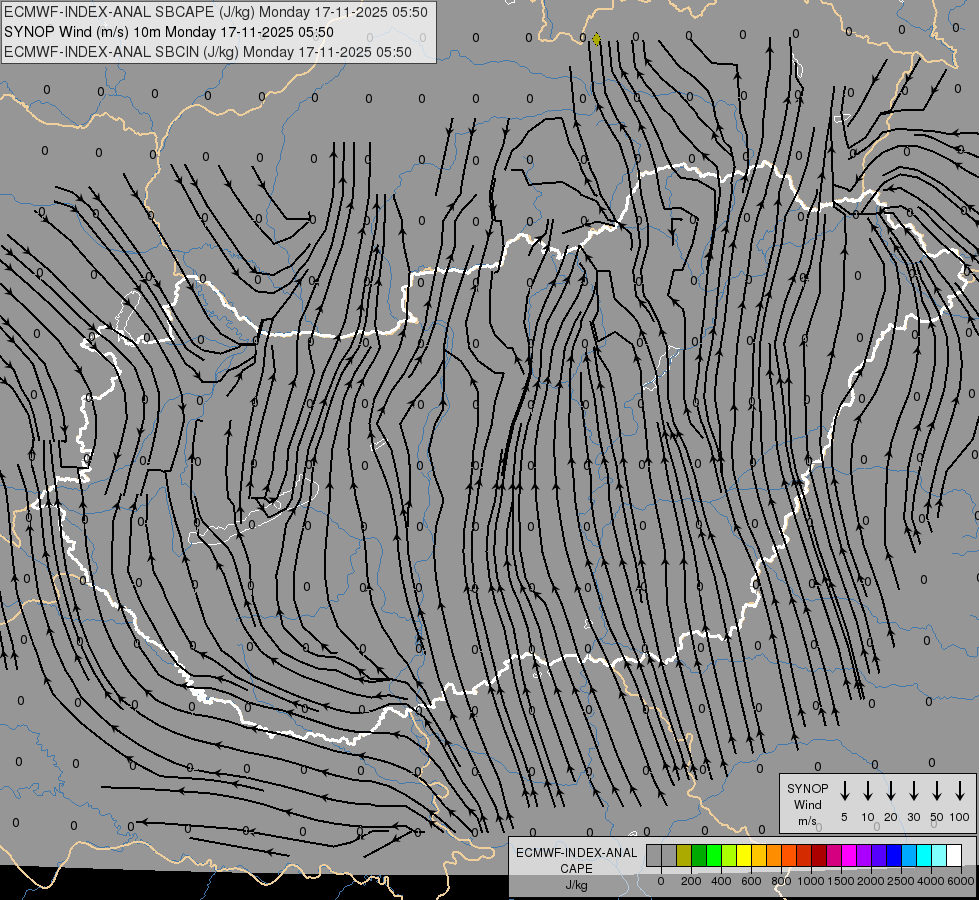Click the SBCIN layer title line
This screenshot has width=979, height=900.
pos(207,52)
